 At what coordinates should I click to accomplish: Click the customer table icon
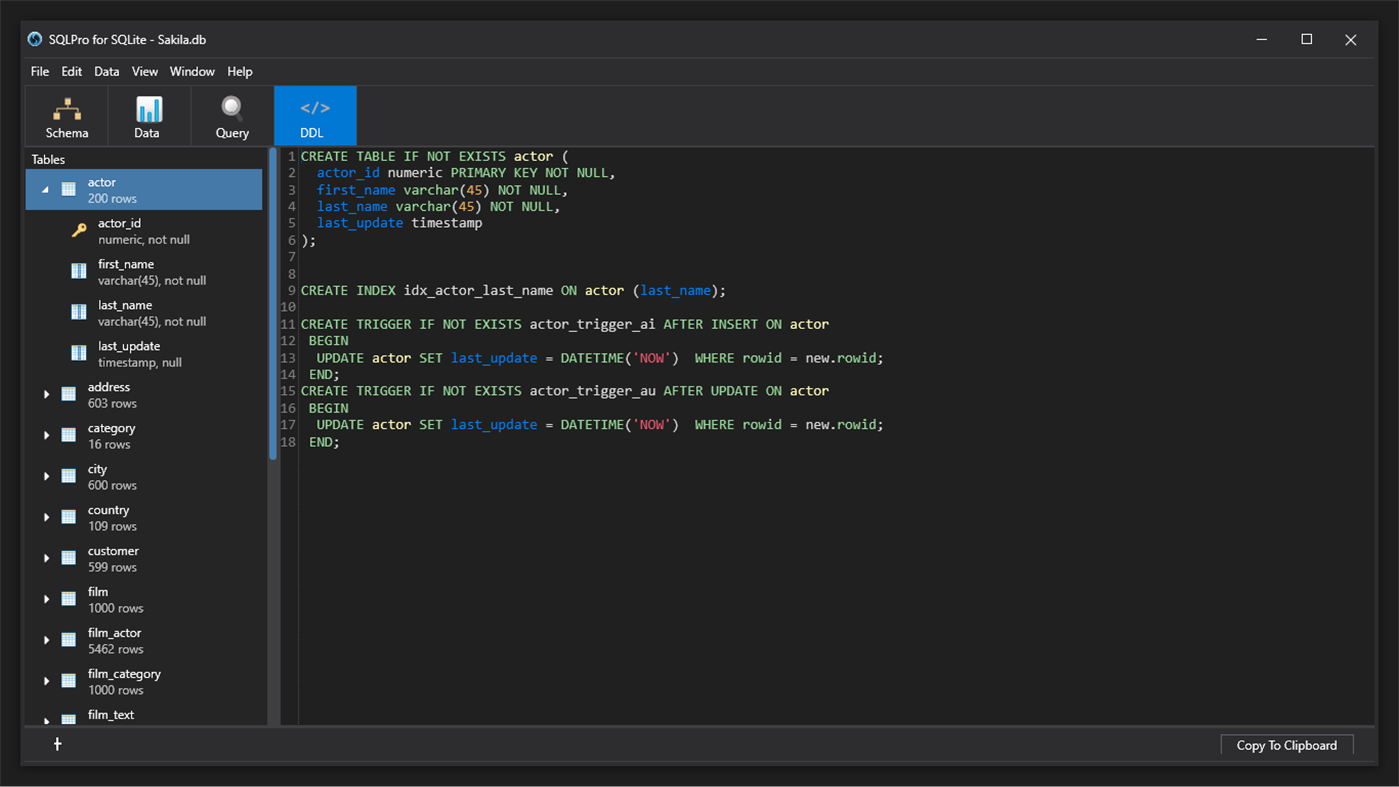(x=69, y=558)
